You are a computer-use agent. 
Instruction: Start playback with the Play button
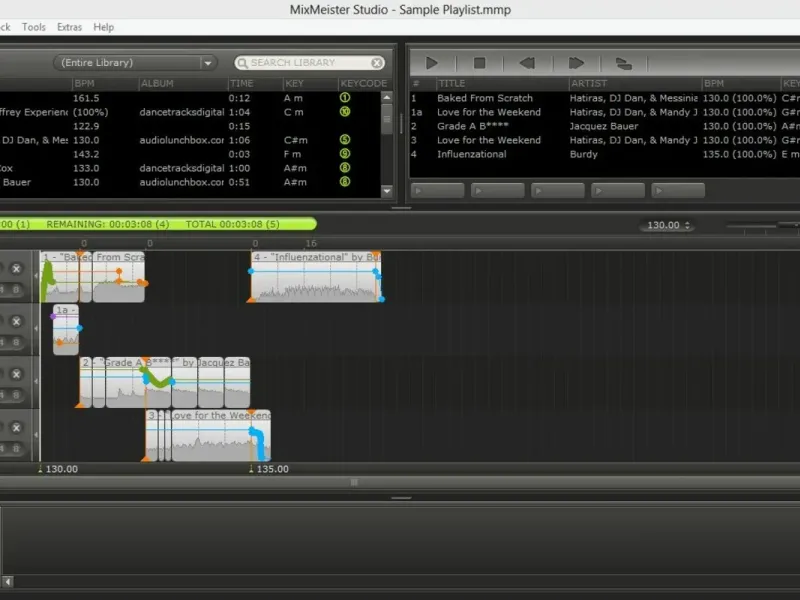point(432,63)
